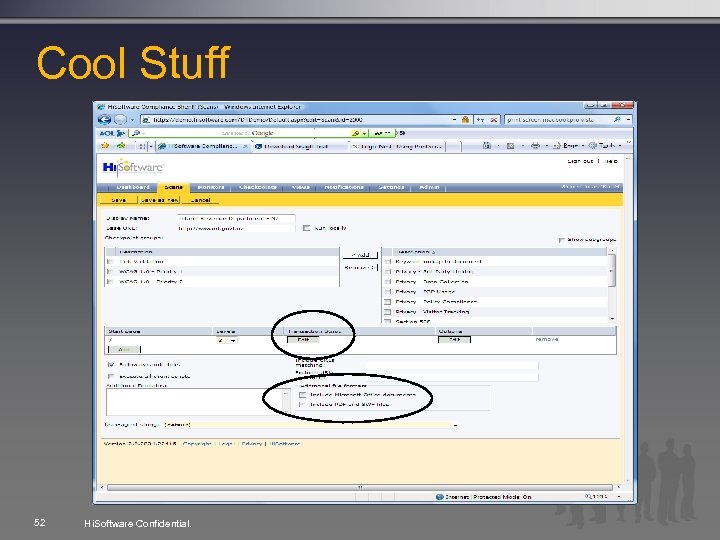Click the AOL toolbar logo
Viewport: 720px width, 540px height.
112,133
